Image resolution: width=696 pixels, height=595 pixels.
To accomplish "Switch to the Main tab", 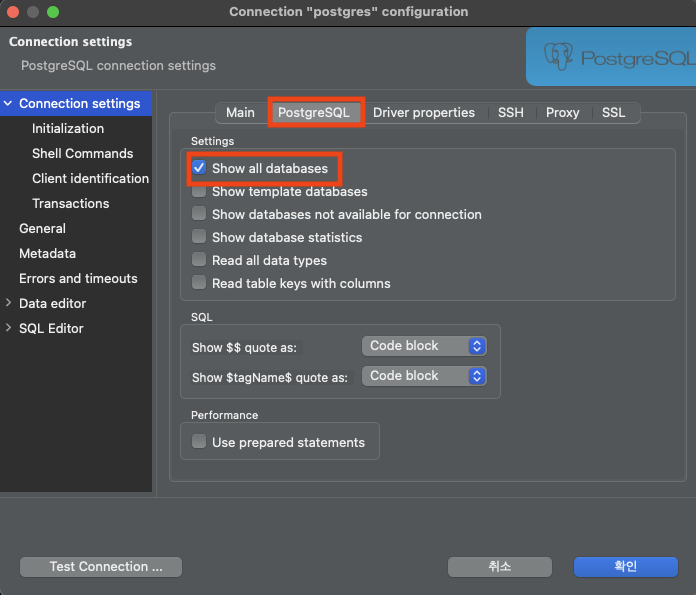I will (x=240, y=113).
